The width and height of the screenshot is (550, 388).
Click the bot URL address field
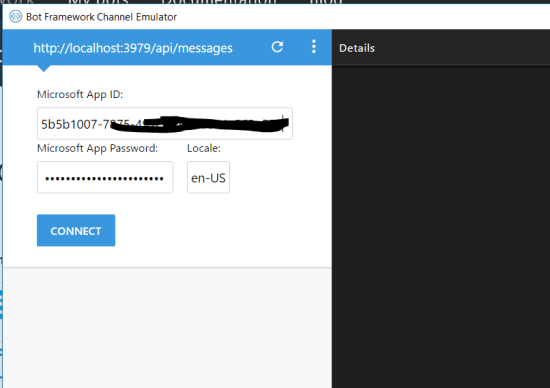tap(133, 48)
